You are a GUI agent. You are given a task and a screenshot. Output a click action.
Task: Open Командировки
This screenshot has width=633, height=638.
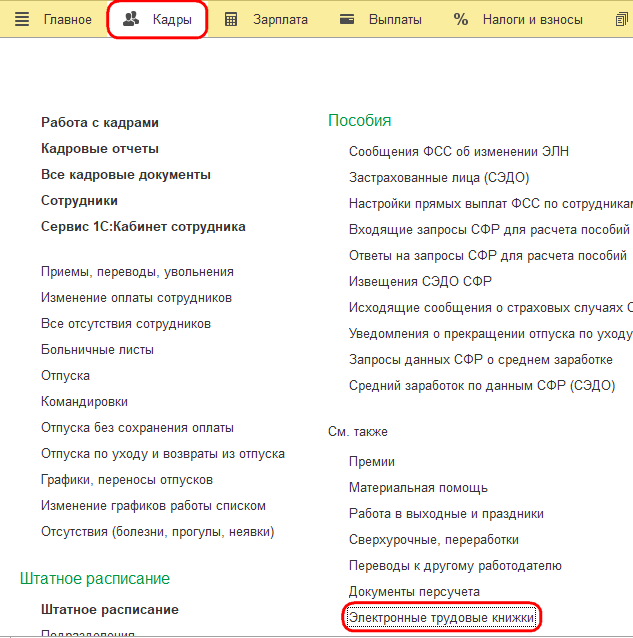click(x=84, y=402)
